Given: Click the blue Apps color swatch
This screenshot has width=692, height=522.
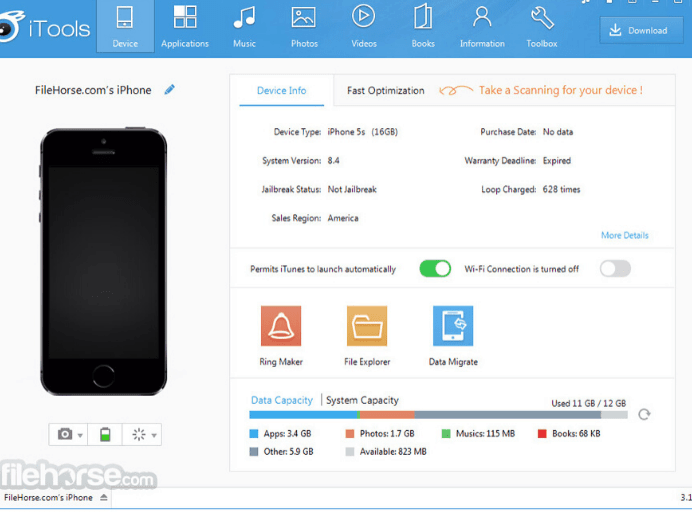Looking at the screenshot, I should tap(254, 434).
